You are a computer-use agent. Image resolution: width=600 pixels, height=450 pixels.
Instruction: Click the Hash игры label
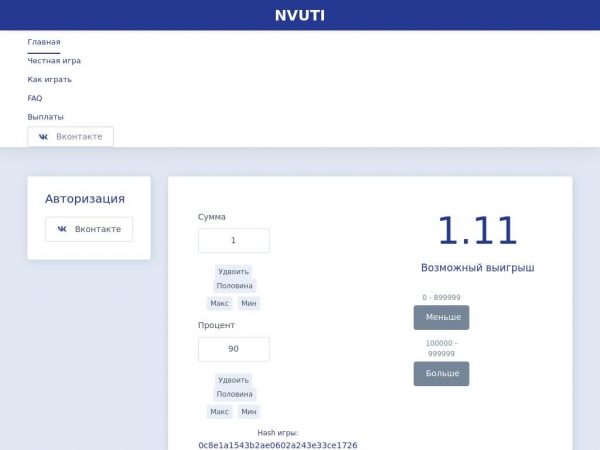tap(278, 433)
